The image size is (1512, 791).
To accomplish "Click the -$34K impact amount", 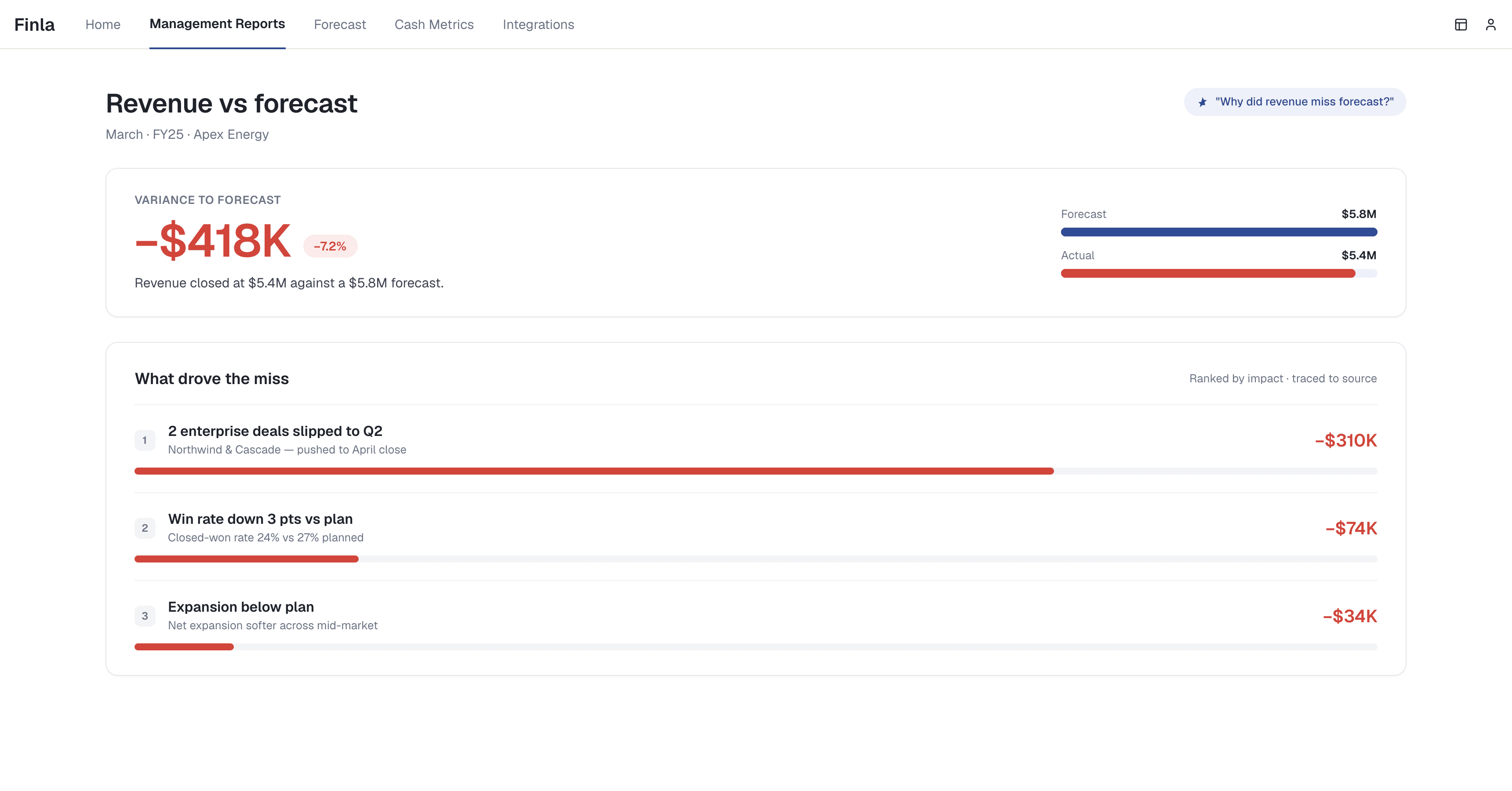I will (x=1349, y=617).
